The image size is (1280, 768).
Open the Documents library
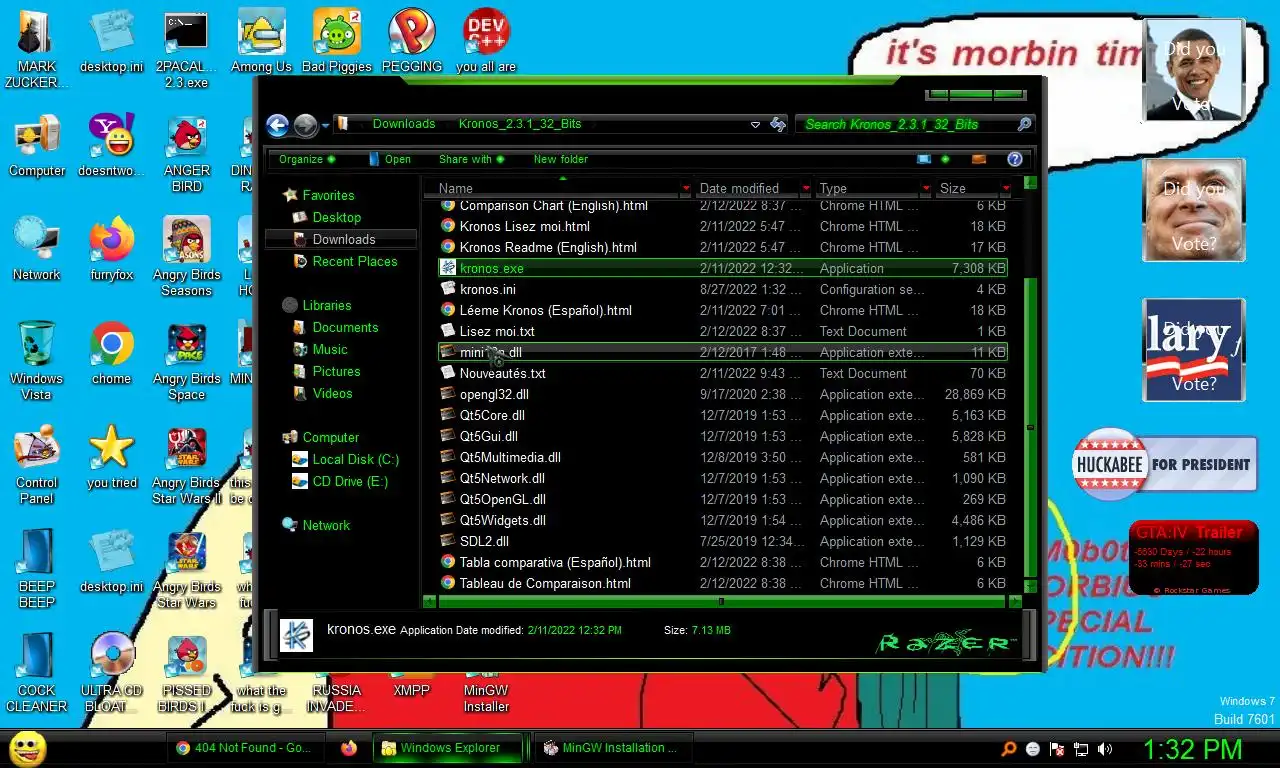(345, 327)
